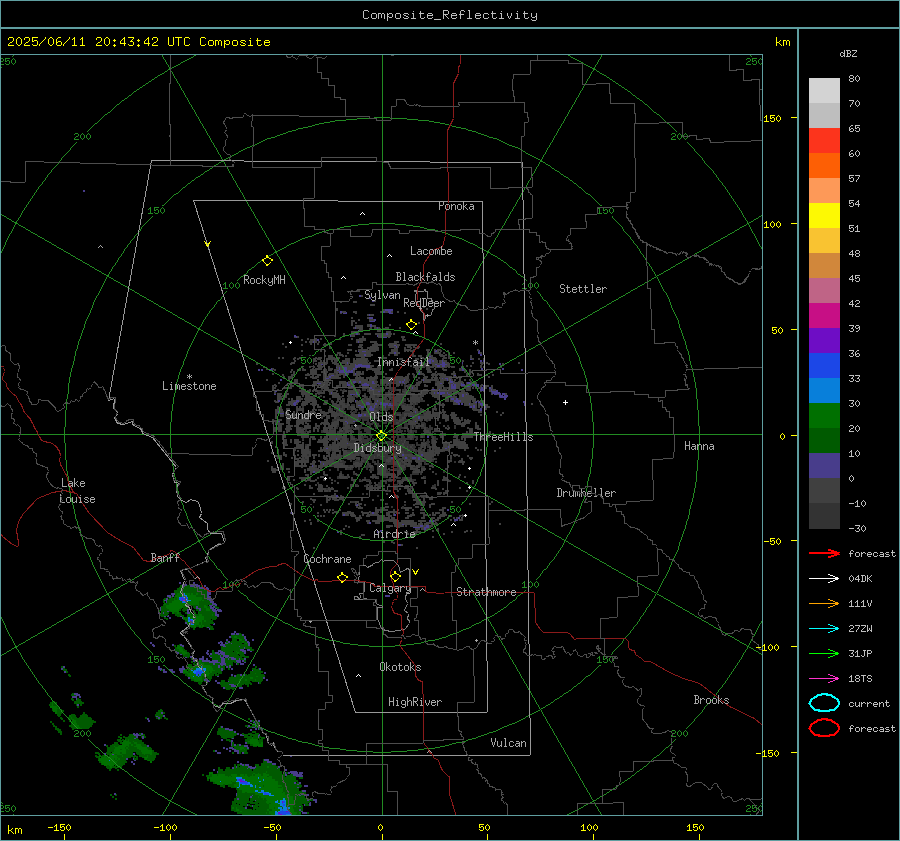Select the yellow swatch between 51 and 54 dBZ
Viewport: 900px width, 841px height.
(824, 215)
